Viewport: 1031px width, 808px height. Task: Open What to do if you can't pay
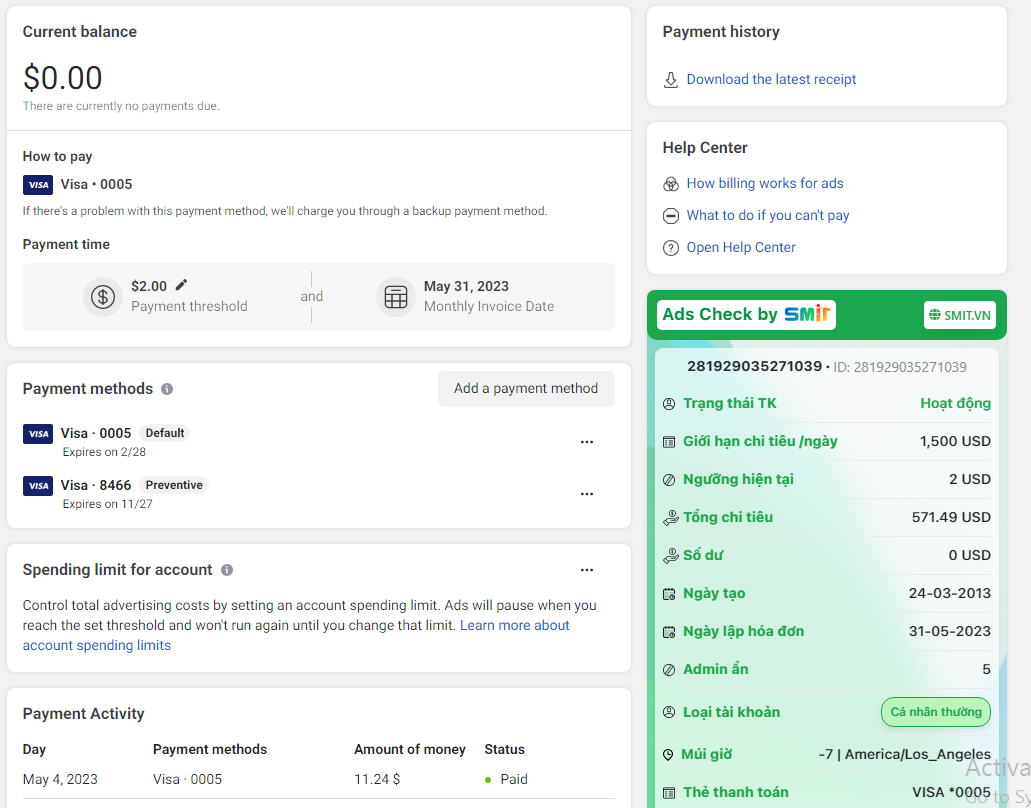pos(768,216)
